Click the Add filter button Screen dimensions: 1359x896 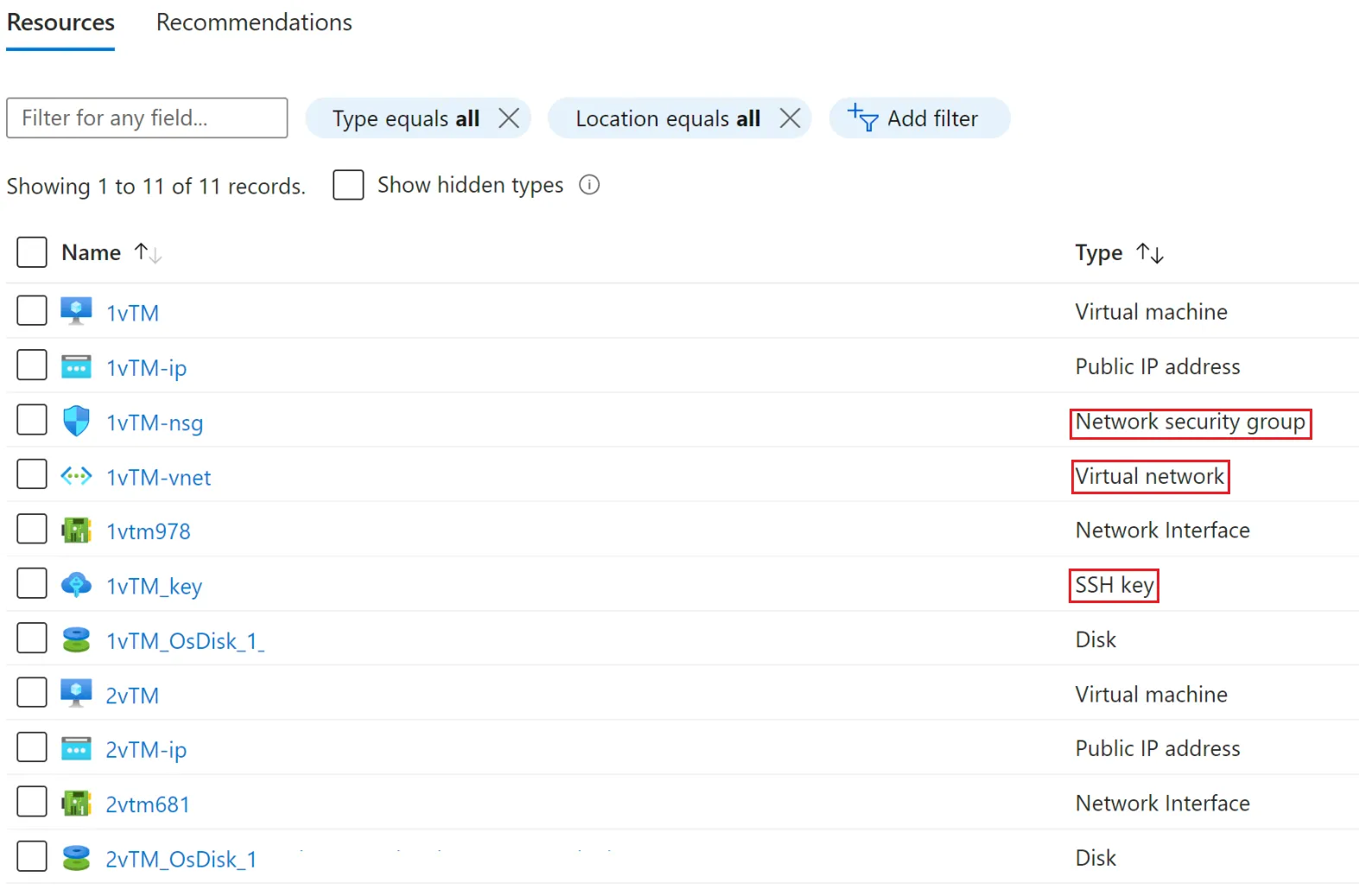[x=919, y=118]
